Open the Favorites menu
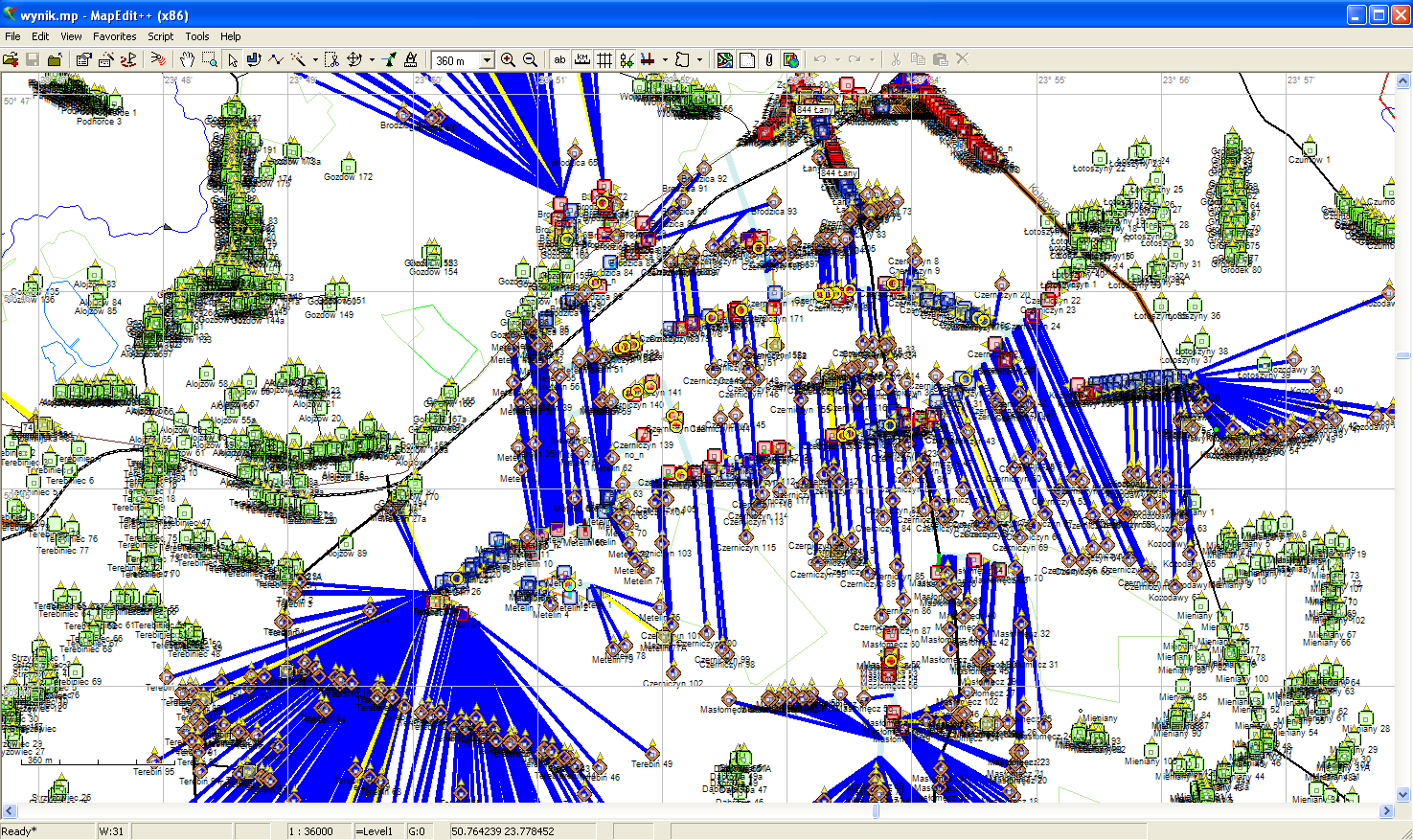 coord(114,36)
